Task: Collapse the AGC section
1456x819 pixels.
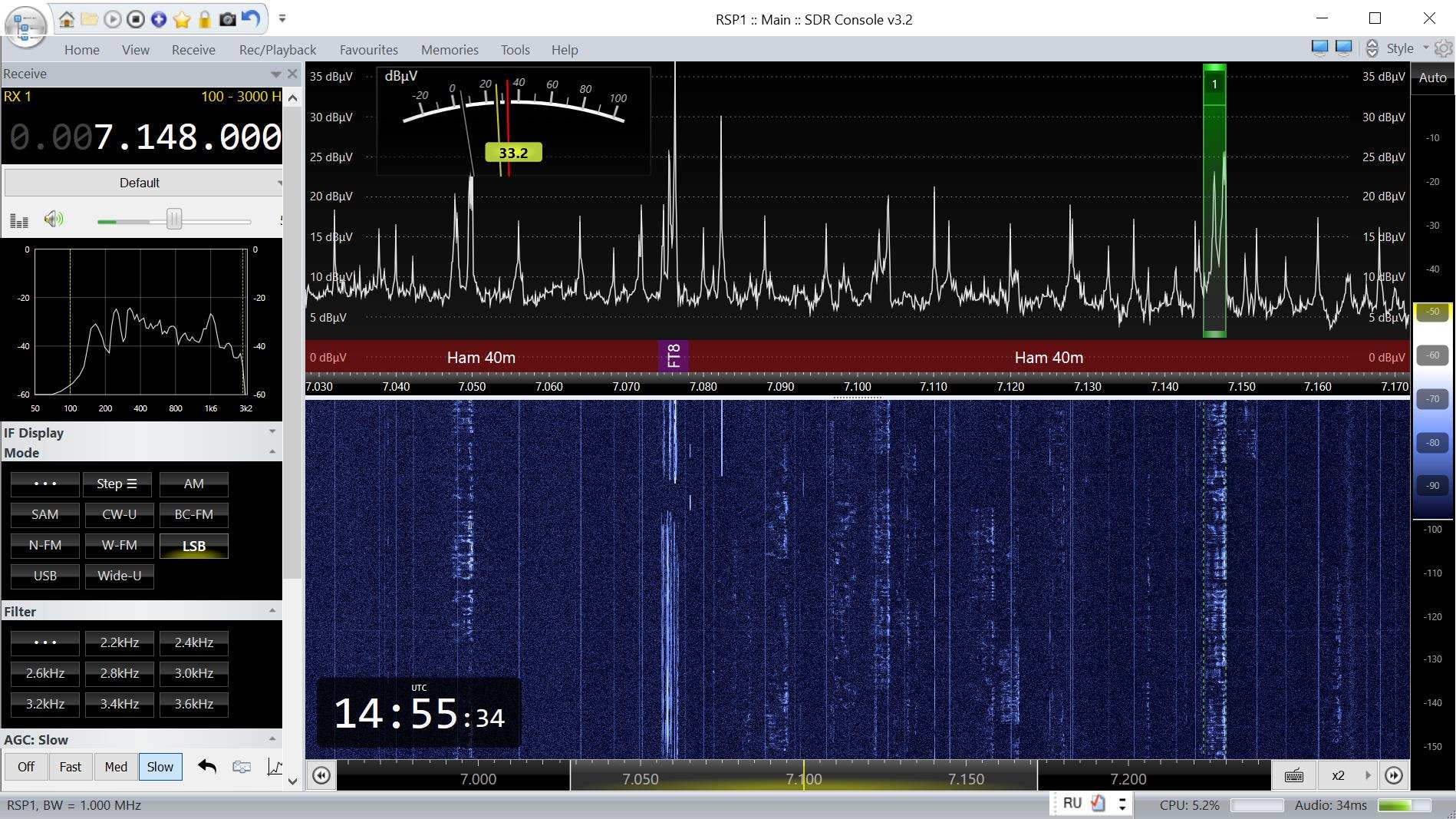Action: pyautogui.click(x=272, y=739)
